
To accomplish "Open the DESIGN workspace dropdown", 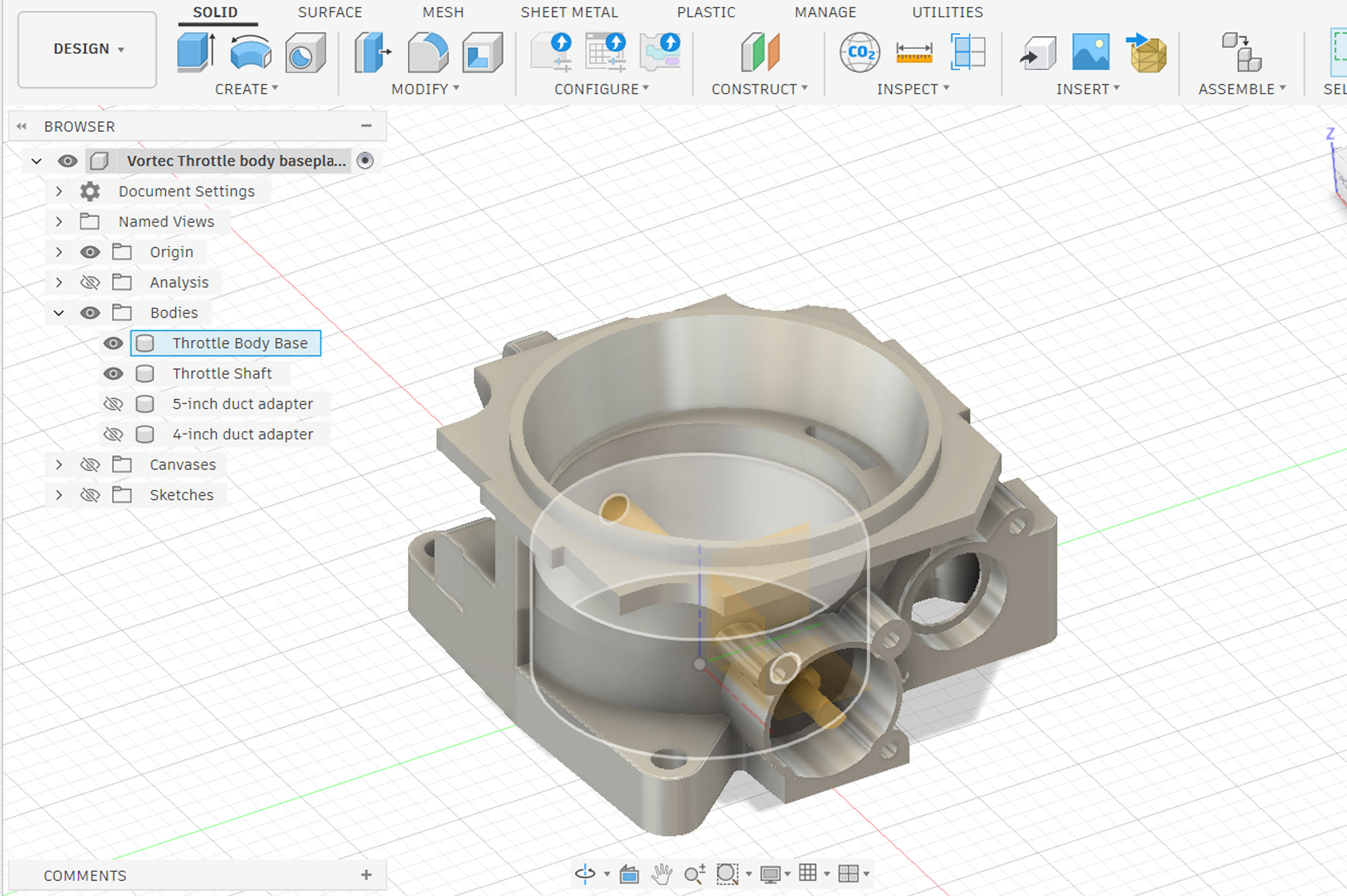I will [88, 49].
